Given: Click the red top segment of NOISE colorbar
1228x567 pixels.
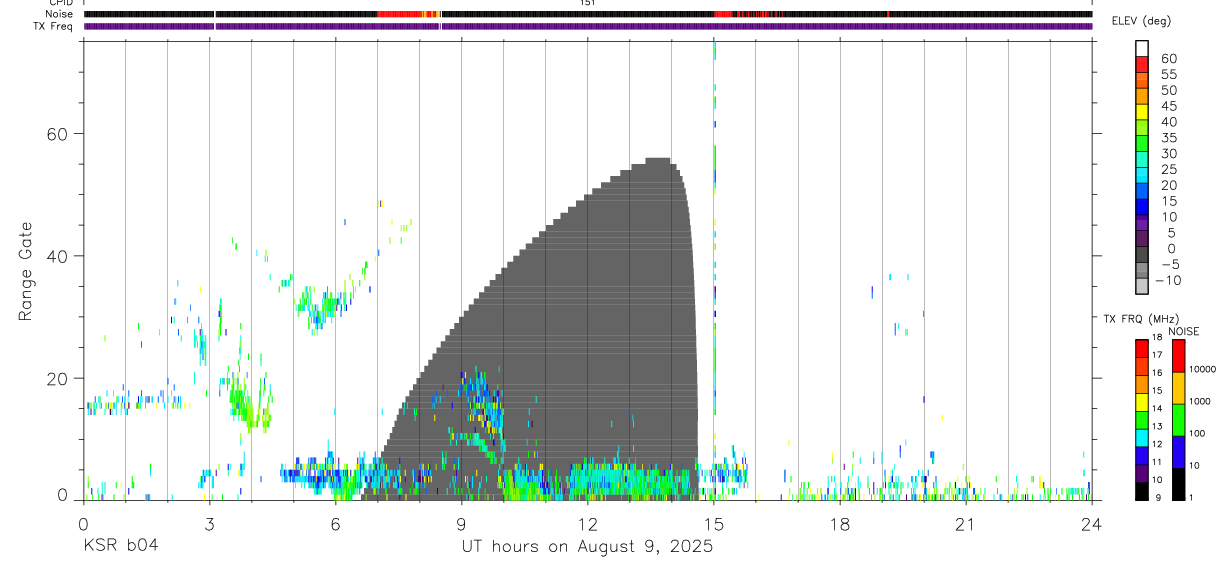Looking at the screenshot, I should [1179, 356].
